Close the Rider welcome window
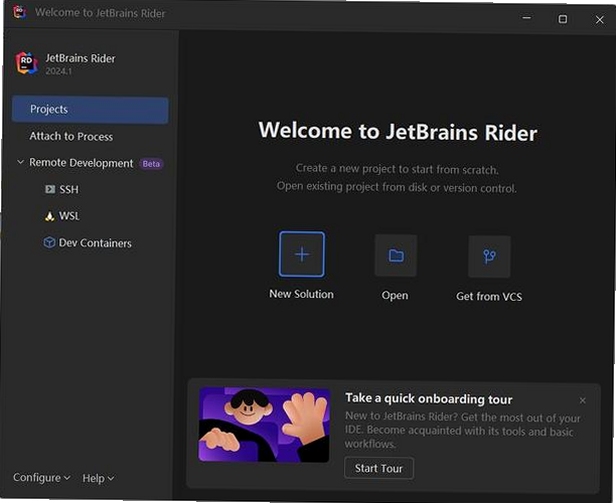Screen dimensions: 616x503 click(x=600, y=20)
